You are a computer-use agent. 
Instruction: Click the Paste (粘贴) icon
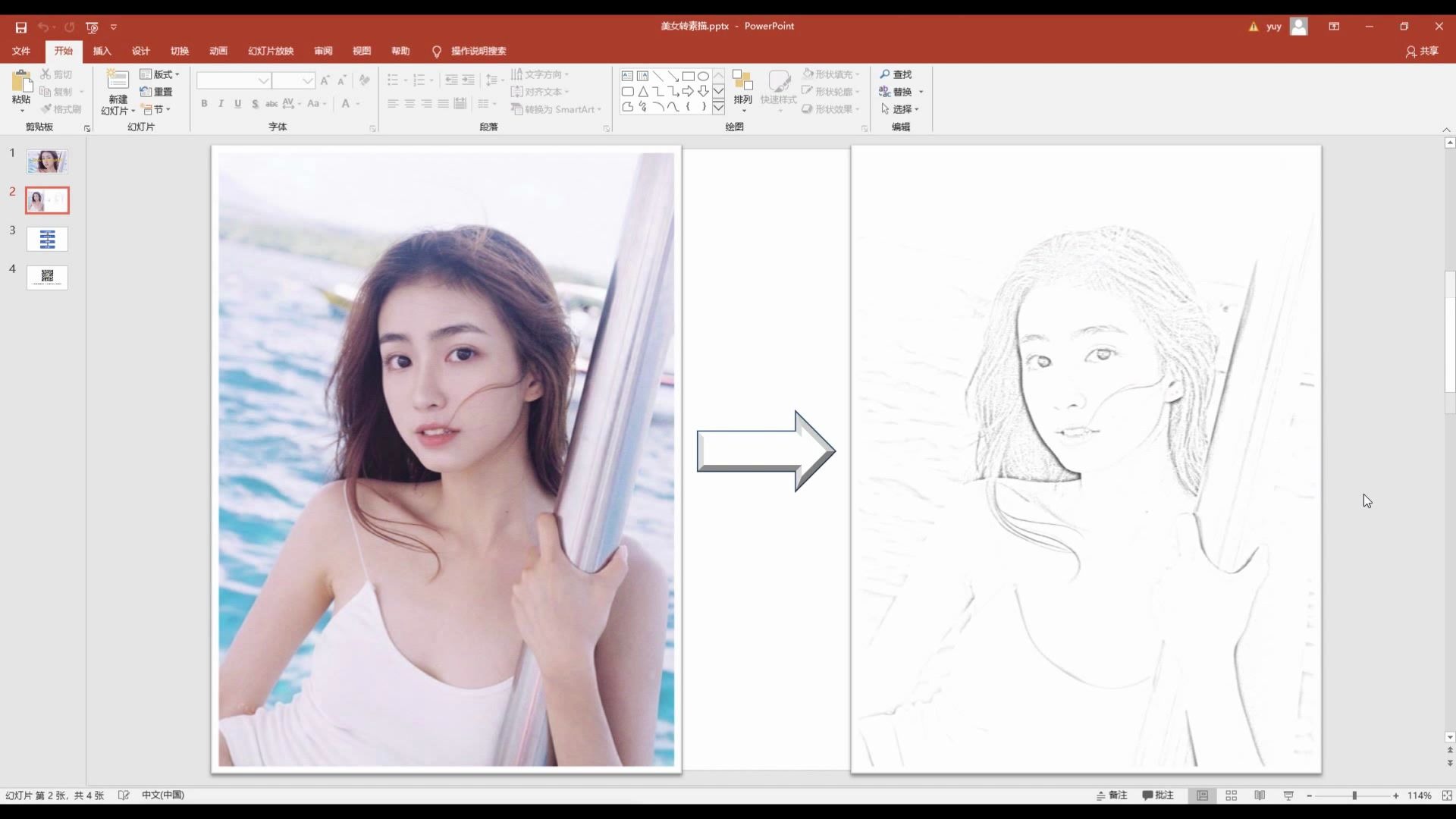click(21, 83)
